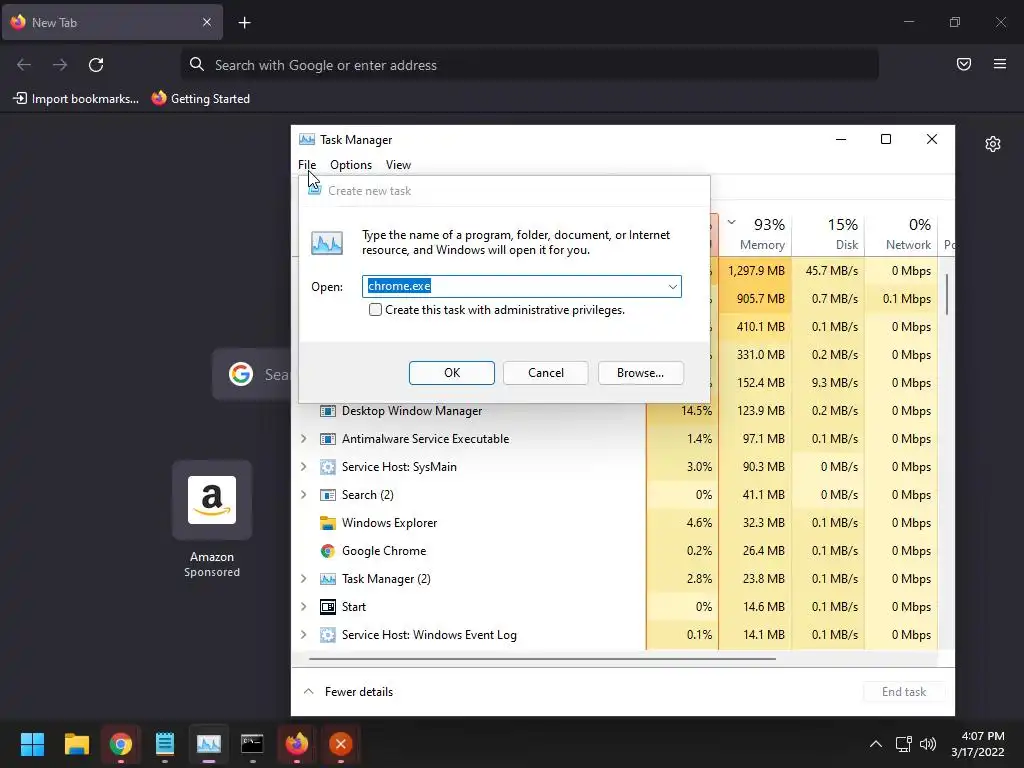The image size is (1024, 768).
Task: Switch to Task Manager on the taskbar
Action: pos(209,744)
